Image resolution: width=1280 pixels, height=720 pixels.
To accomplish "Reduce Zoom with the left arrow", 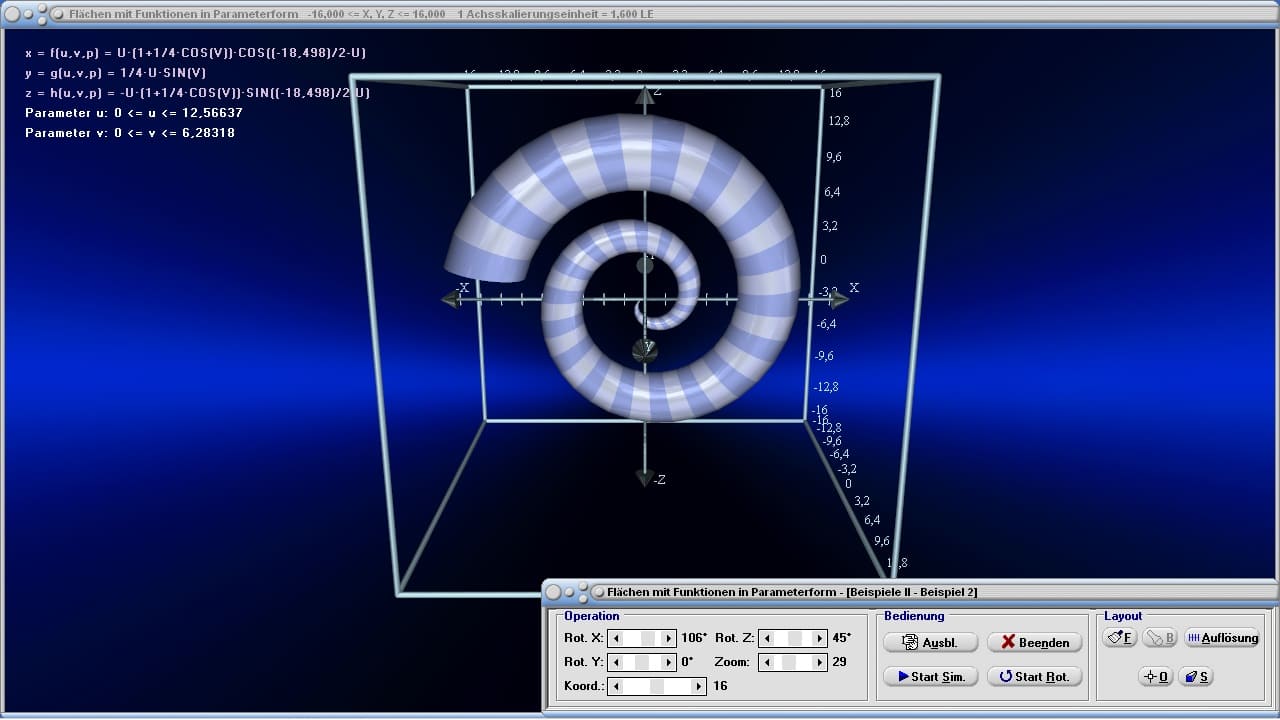I will click(765, 662).
